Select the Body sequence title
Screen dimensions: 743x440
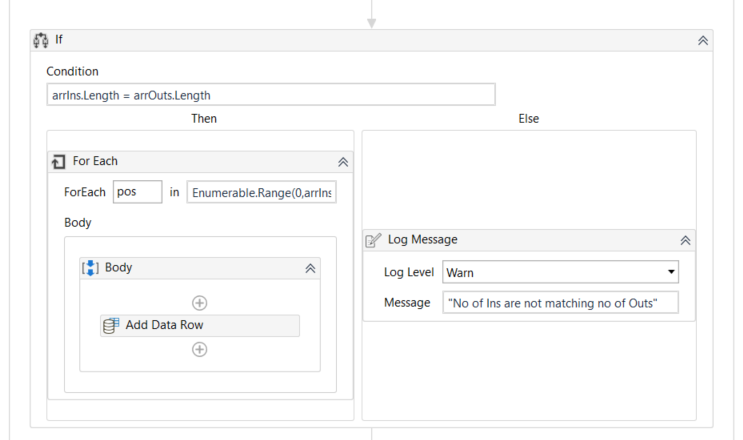click(118, 268)
